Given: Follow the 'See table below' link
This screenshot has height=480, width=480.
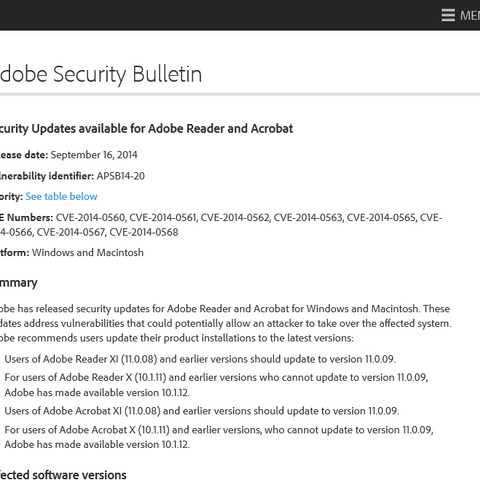Looking at the screenshot, I should [x=61, y=196].
